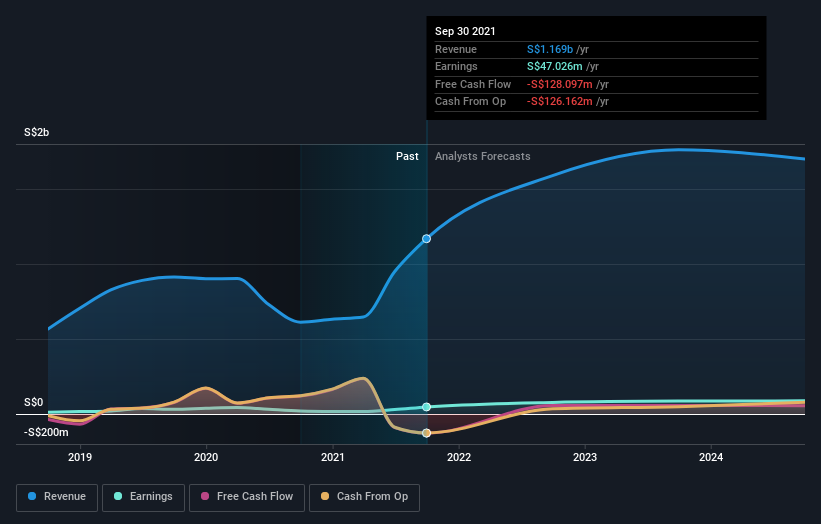Click the Past label on the chart

(x=407, y=157)
